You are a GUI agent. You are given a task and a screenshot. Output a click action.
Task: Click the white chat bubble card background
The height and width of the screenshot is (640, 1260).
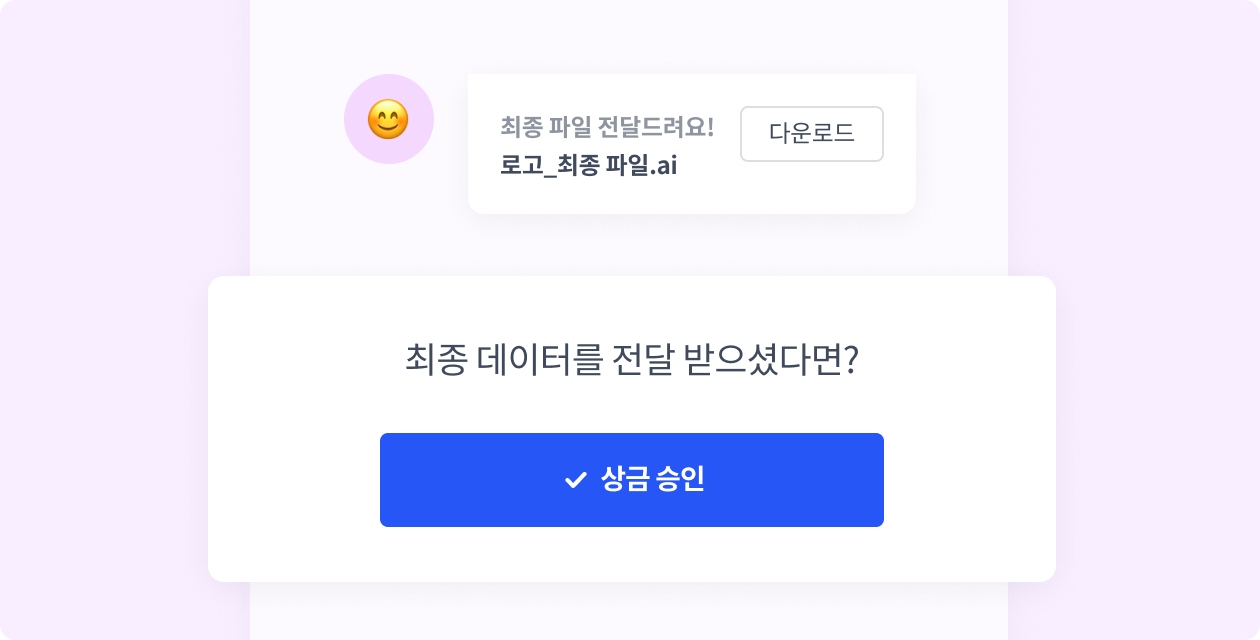click(x=690, y=195)
